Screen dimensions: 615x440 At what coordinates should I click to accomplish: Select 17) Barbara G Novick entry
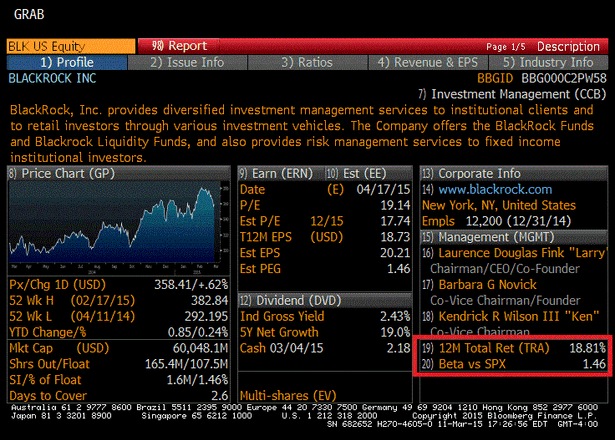pyautogui.click(x=480, y=285)
